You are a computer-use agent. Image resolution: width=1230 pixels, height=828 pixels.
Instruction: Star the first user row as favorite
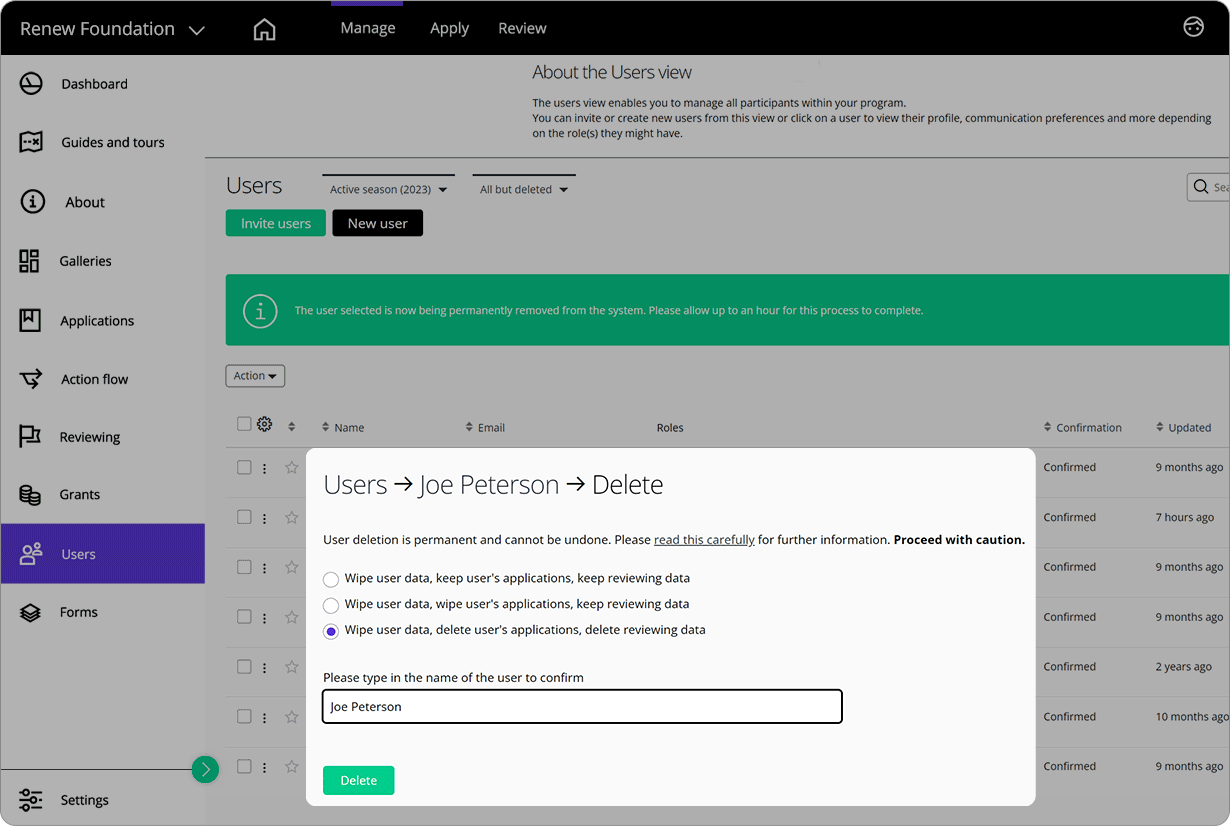click(291, 467)
